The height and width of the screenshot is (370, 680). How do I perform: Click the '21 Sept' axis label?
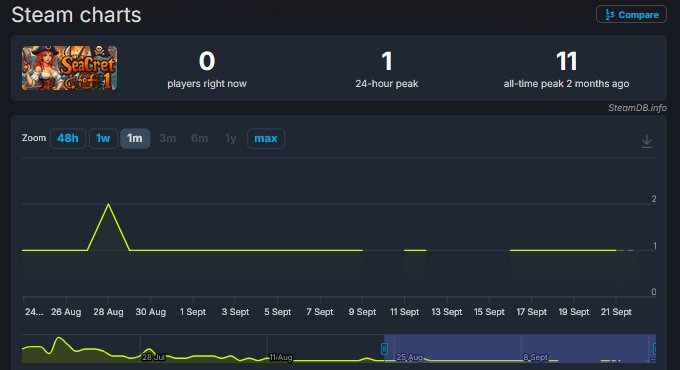[x=616, y=312]
